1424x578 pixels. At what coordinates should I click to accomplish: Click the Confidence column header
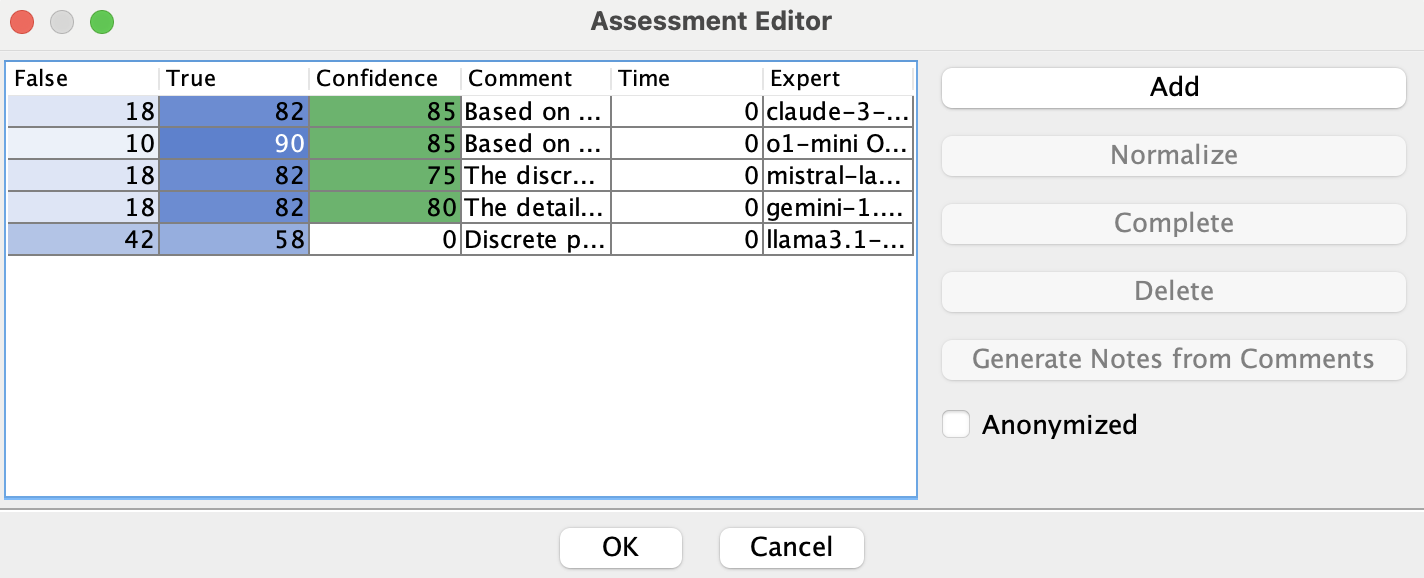[x=385, y=79]
